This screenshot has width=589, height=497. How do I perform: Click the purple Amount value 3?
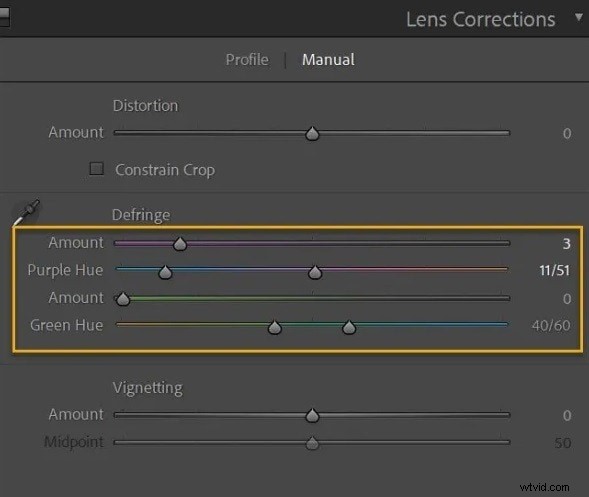click(x=566, y=244)
